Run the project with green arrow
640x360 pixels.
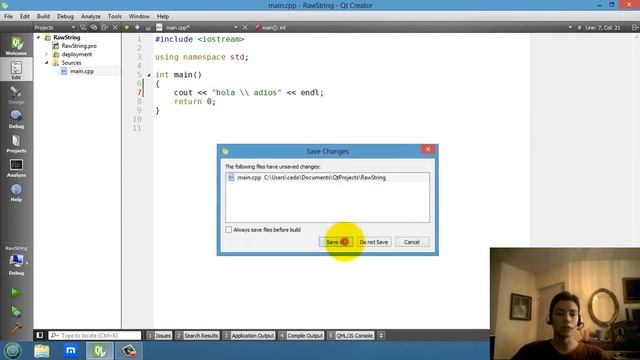tap(16, 293)
